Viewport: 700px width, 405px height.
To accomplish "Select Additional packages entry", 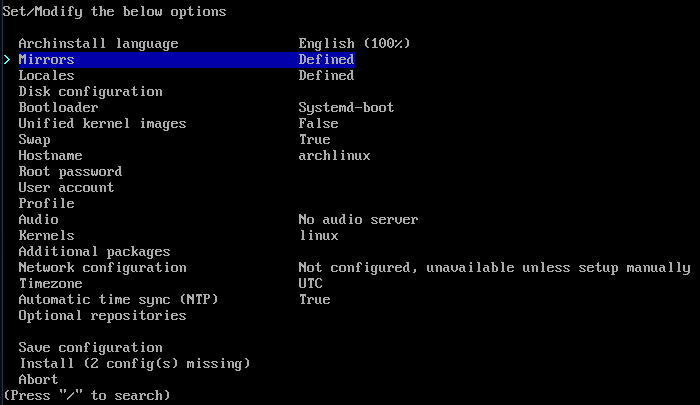I will click(x=94, y=252).
